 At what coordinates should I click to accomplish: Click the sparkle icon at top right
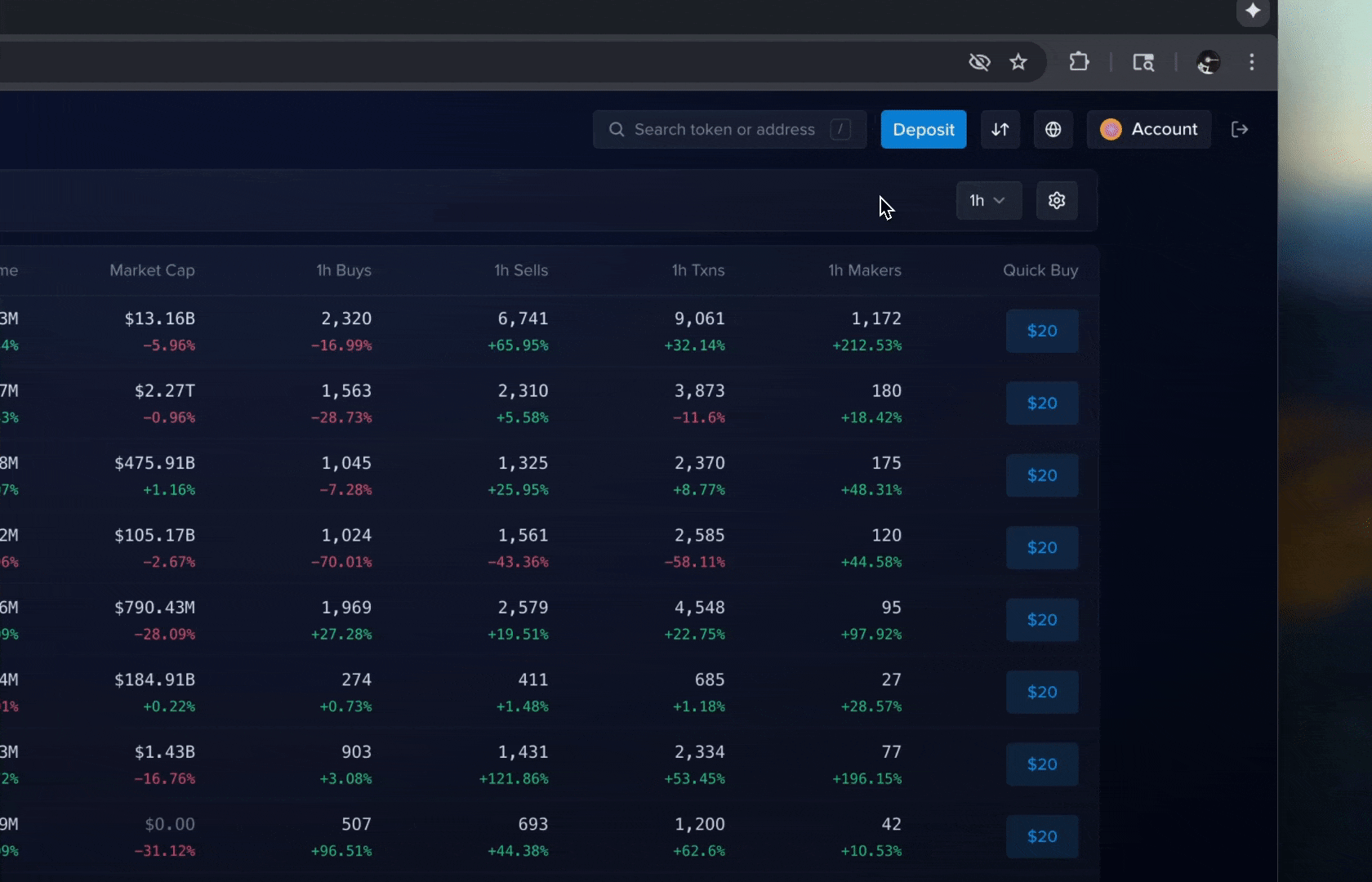(1253, 11)
